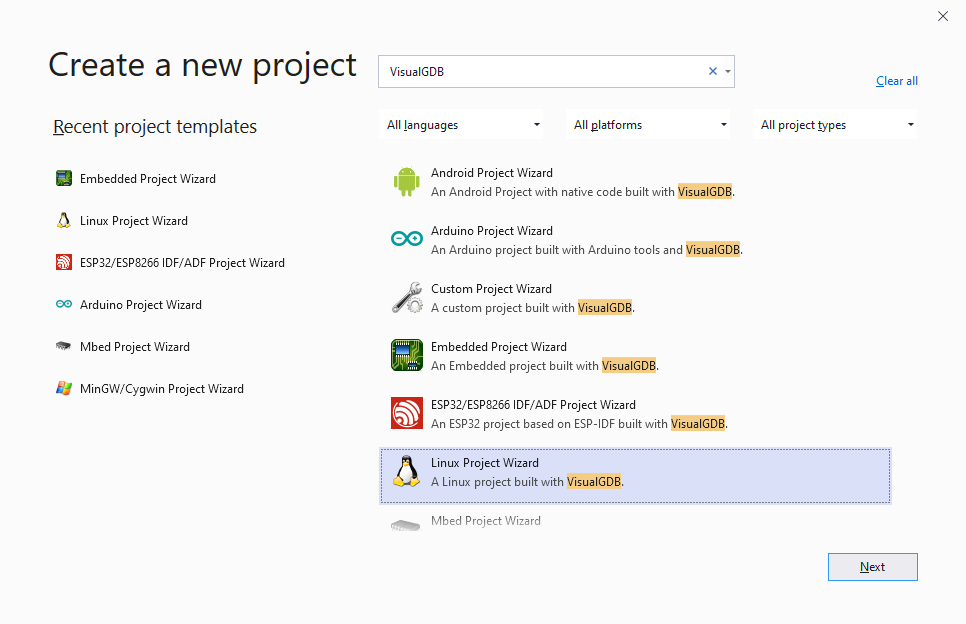Close the Create a new project dialog
Image resolution: width=966 pixels, height=624 pixels.
(942, 16)
